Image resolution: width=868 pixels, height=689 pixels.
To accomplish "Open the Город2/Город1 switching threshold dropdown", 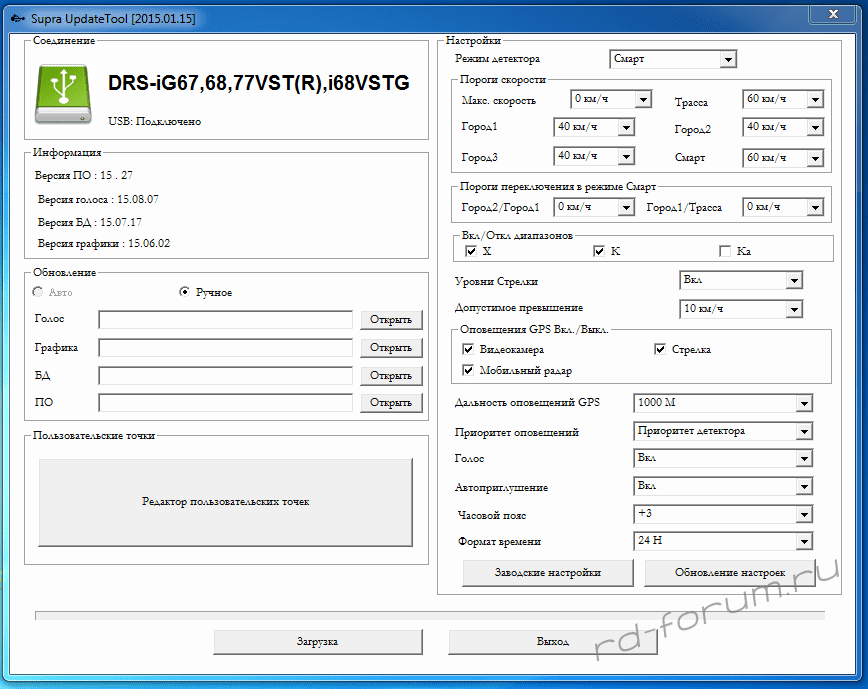I will tap(594, 207).
